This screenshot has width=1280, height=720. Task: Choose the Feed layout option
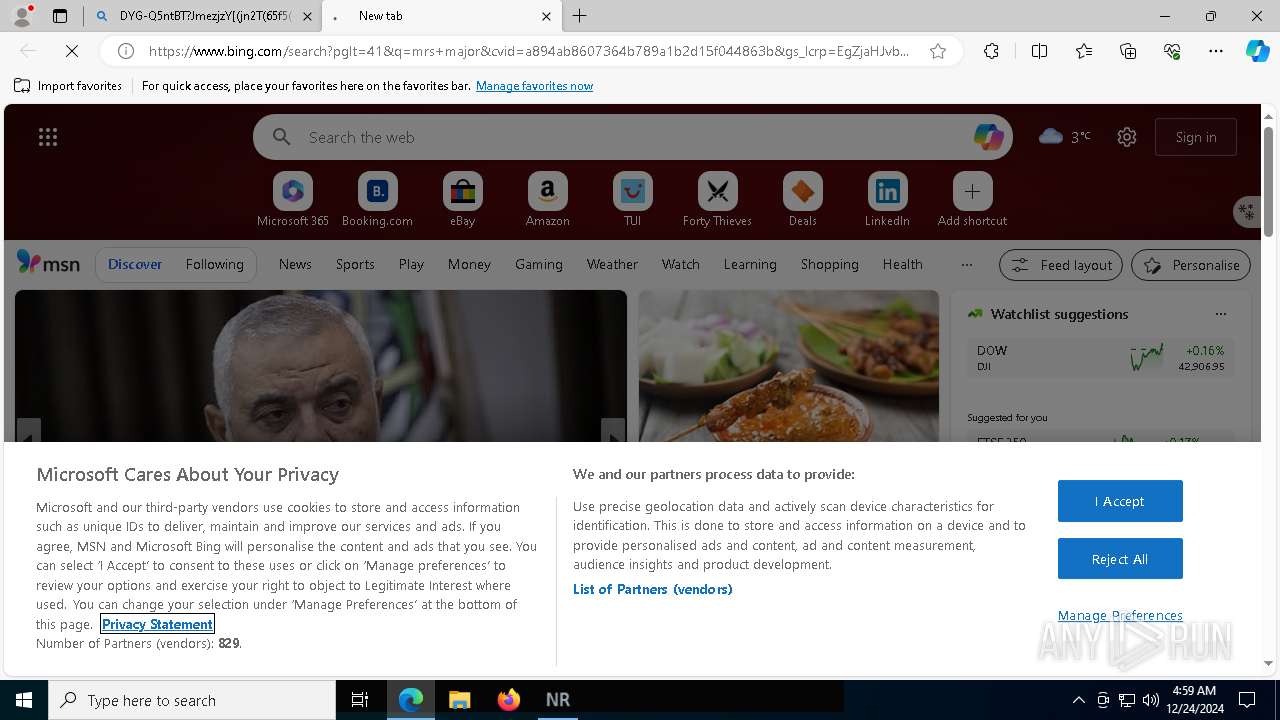(x=1061, y=265)
